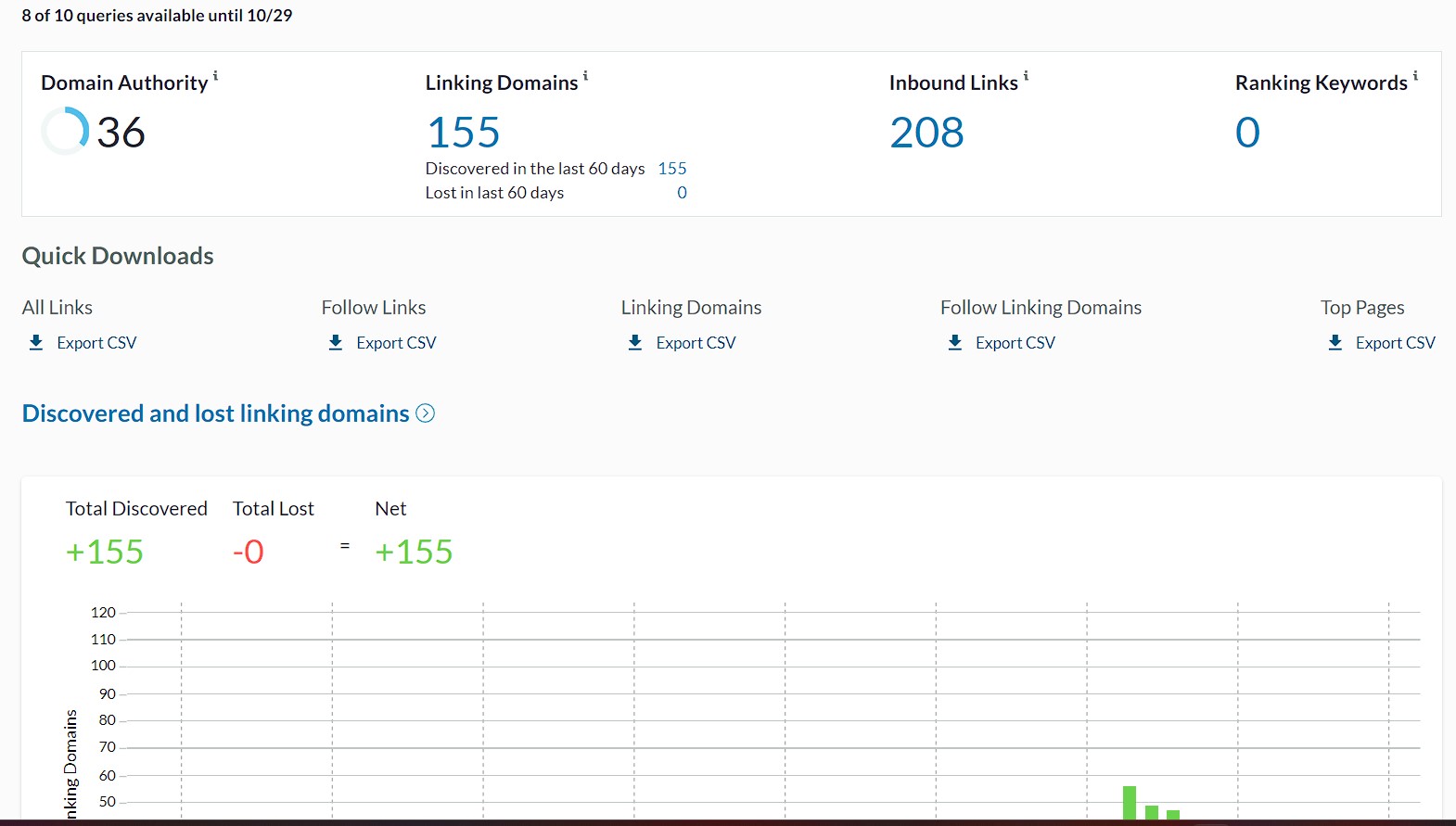Click the info icon next to Inbound Links
Image resolution: width=1456 pixels, height=826 pixels.
point(1026,76)
